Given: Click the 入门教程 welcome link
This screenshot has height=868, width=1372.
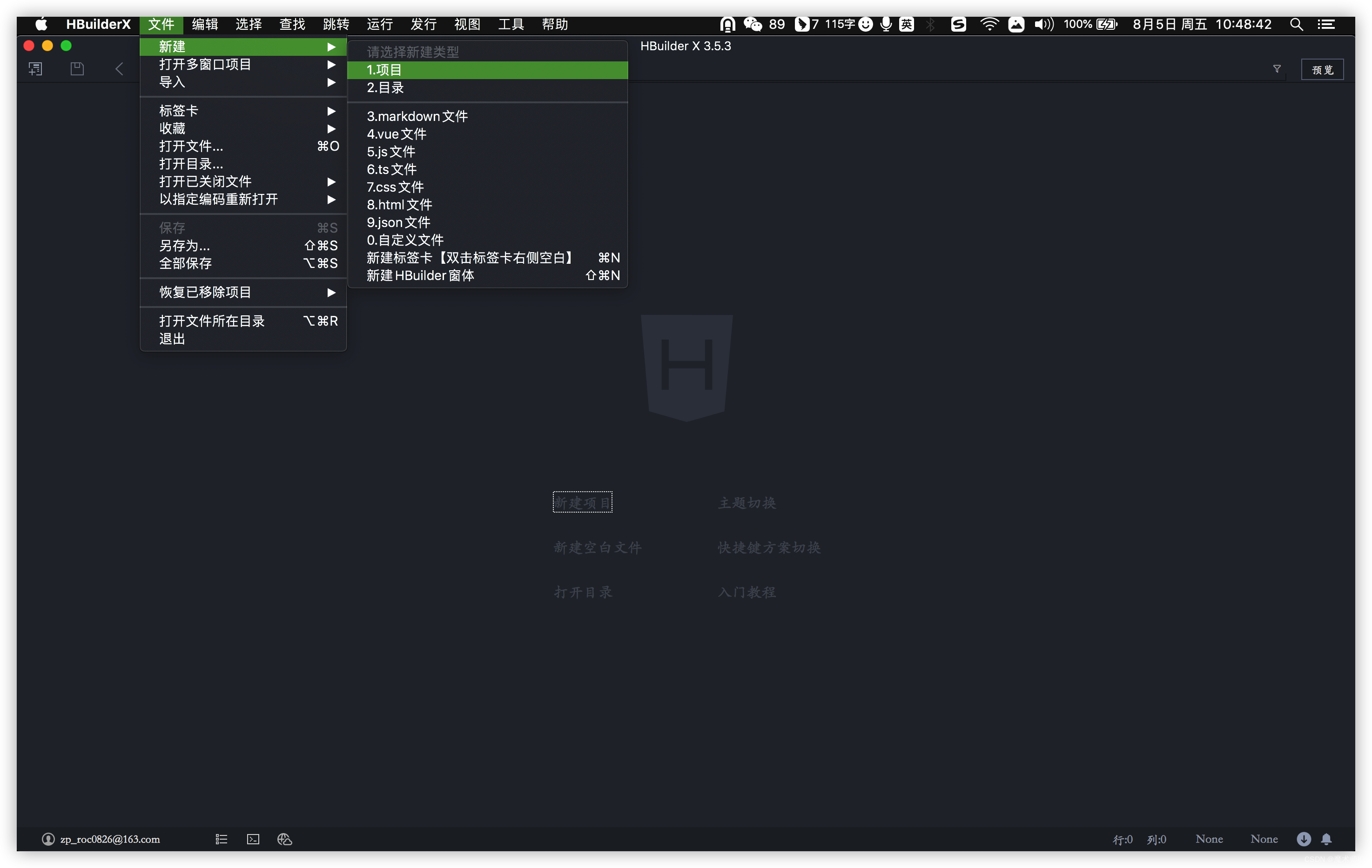Looking at the screenshot, I should click(x=747, y=592).
